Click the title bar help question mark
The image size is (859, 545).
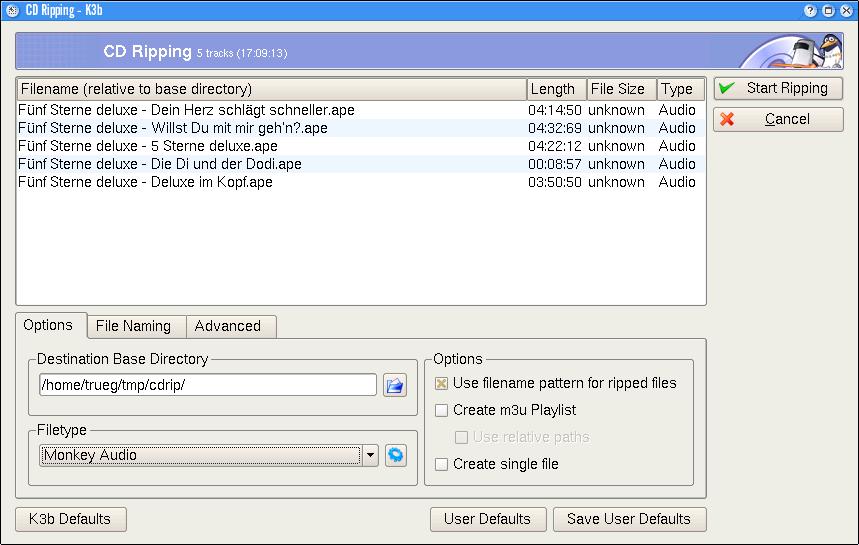click(810, 10)
